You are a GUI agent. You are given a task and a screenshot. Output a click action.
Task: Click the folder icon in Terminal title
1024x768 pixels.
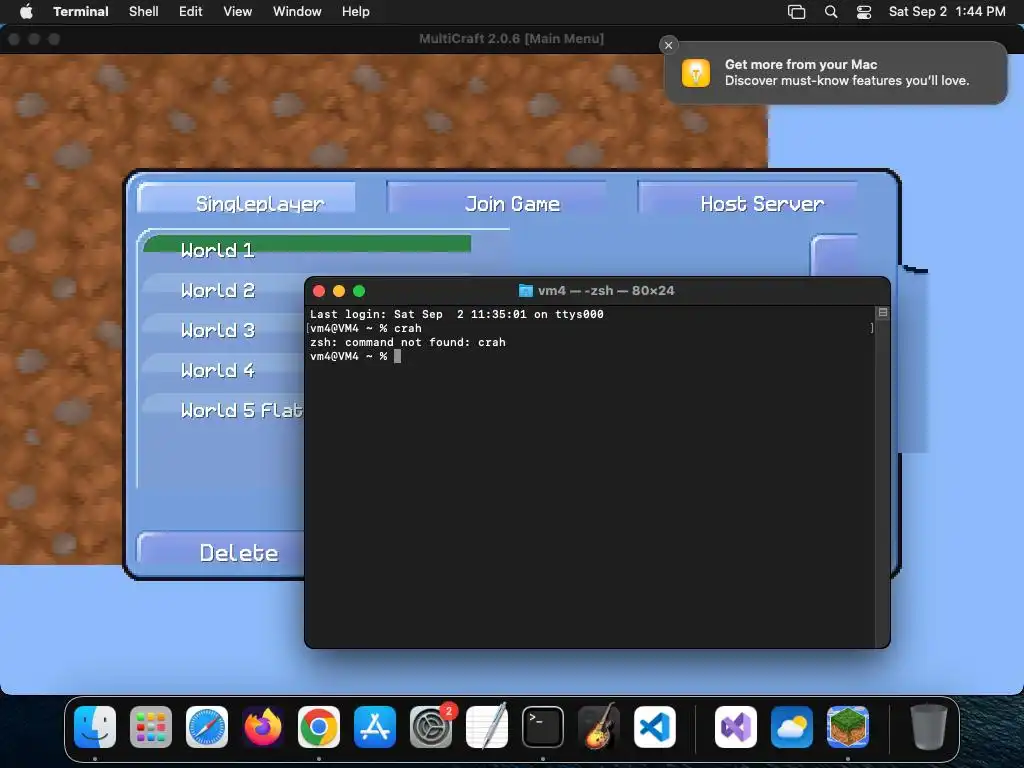point(526,291)
